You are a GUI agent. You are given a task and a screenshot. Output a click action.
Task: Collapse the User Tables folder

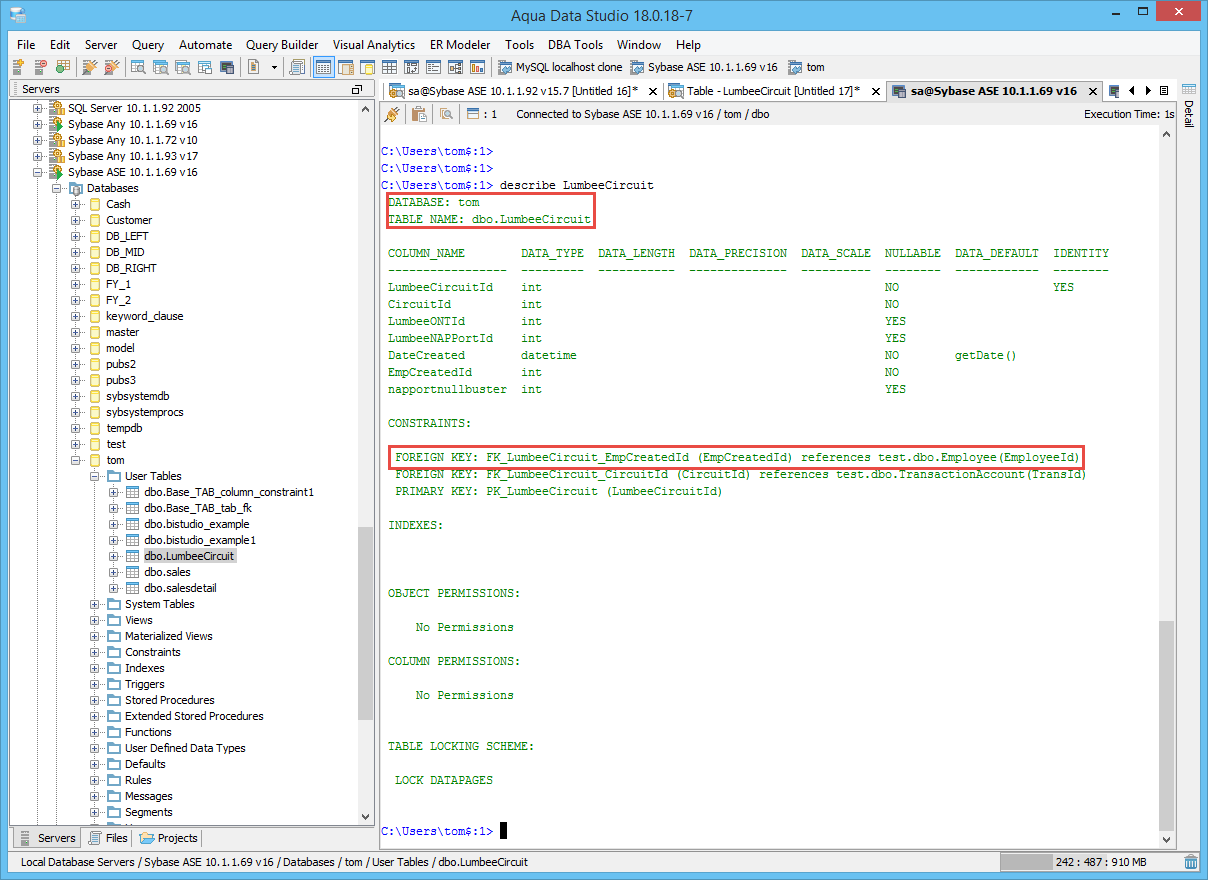click(95, 476)
